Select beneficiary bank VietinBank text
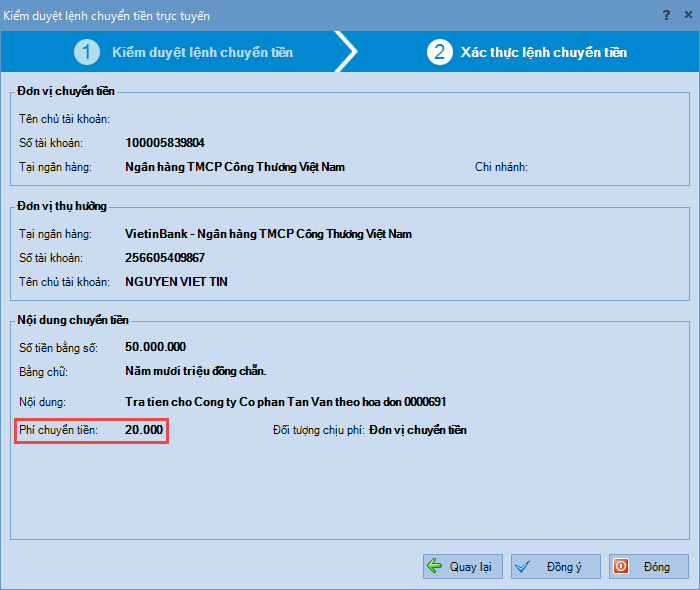The height and width of the screenshot is (590, 700). (268, 234)
